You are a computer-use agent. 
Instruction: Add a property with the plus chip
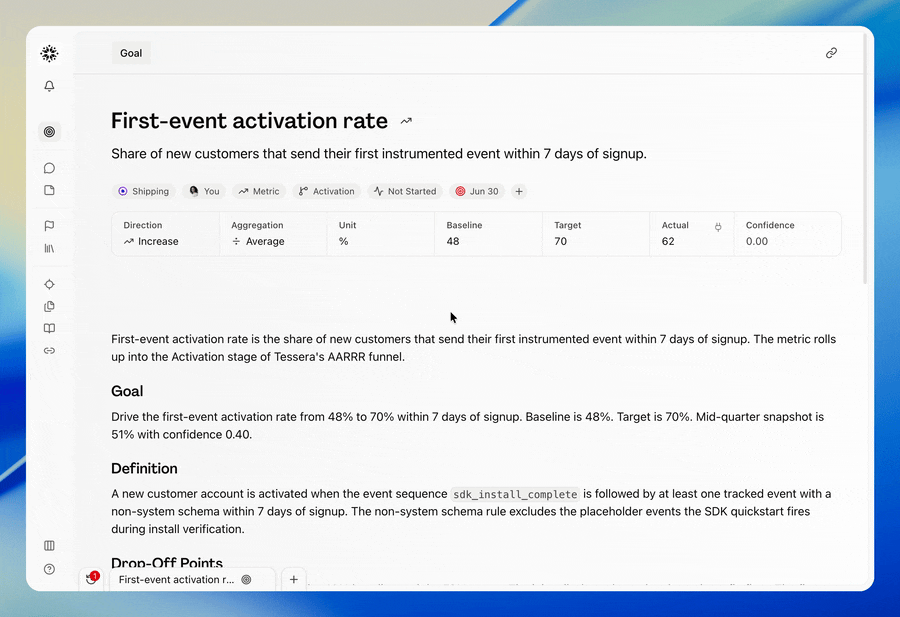pos(519,191)
